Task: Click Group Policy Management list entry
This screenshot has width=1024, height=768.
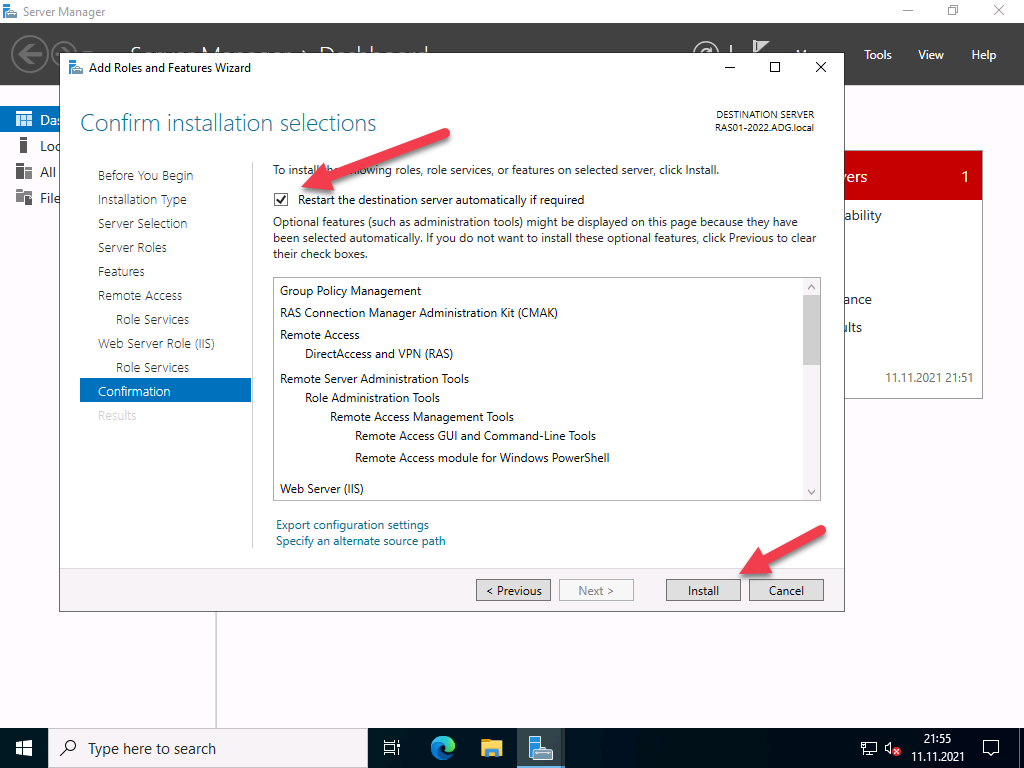Action: pos(350,291)
